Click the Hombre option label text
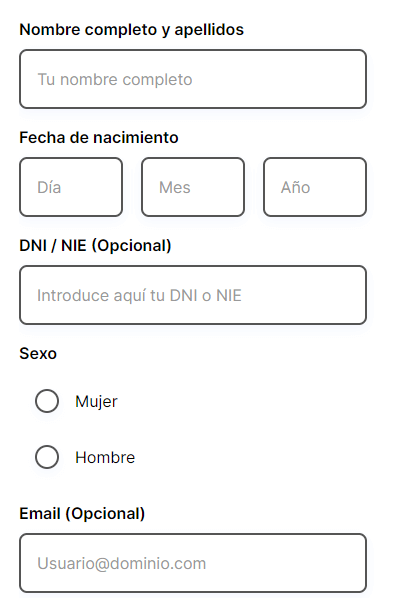 coord(105,457)
